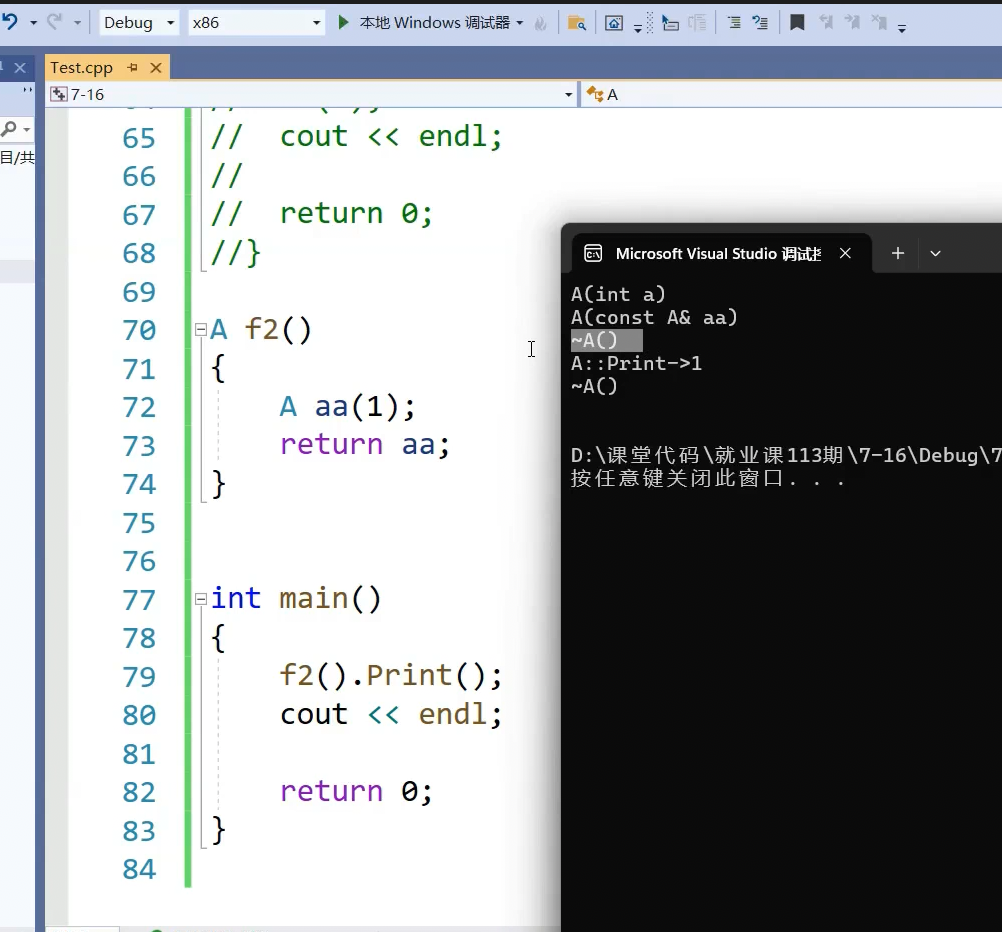Open the x86 platform dropdown
The image size is (1002, 932).
coord(256,23)
